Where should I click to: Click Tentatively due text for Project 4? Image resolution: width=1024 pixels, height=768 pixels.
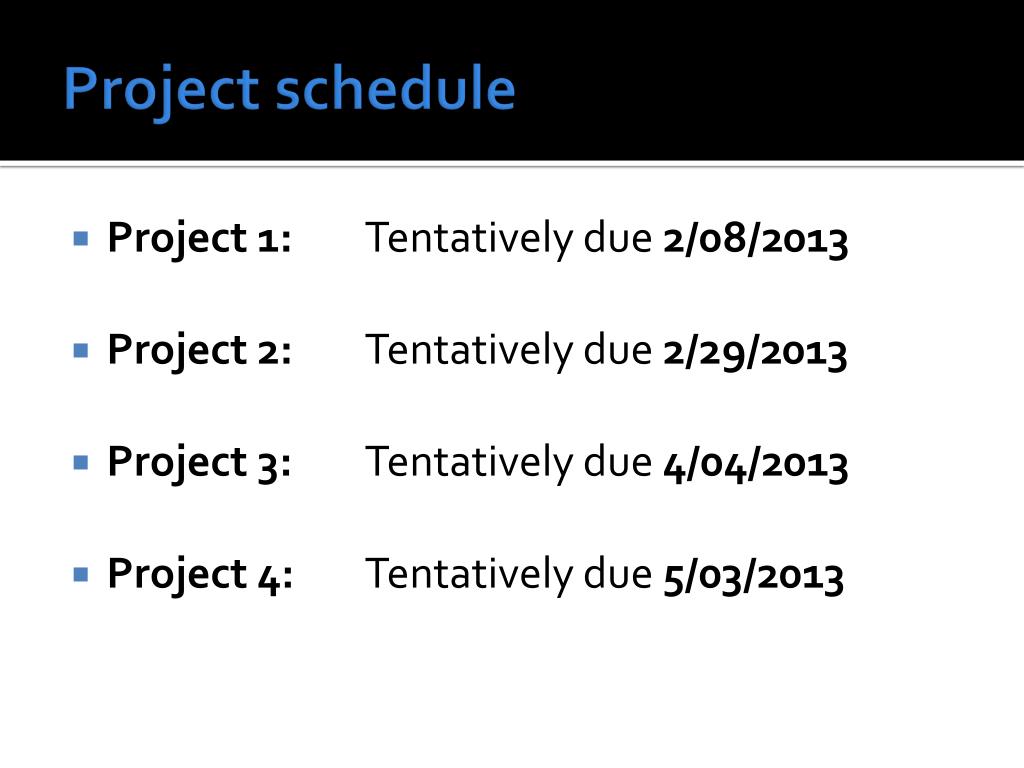point(508,576)
